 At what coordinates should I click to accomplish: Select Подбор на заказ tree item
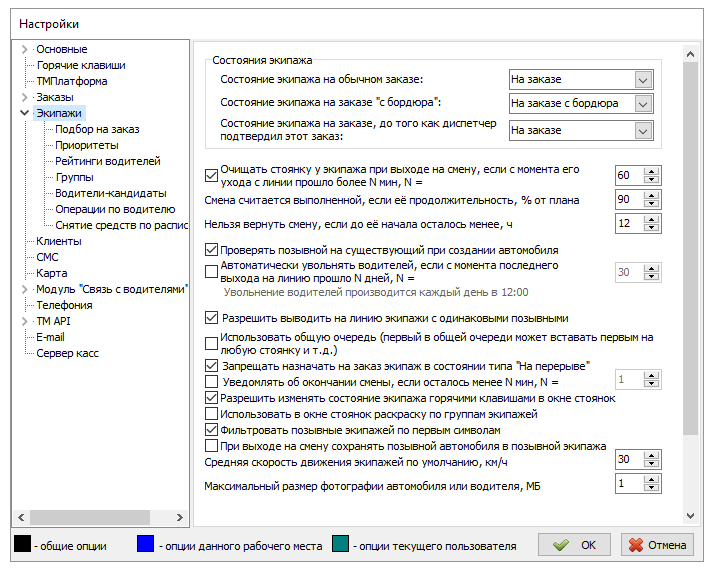pyautogui.click(x=97, y=129)
